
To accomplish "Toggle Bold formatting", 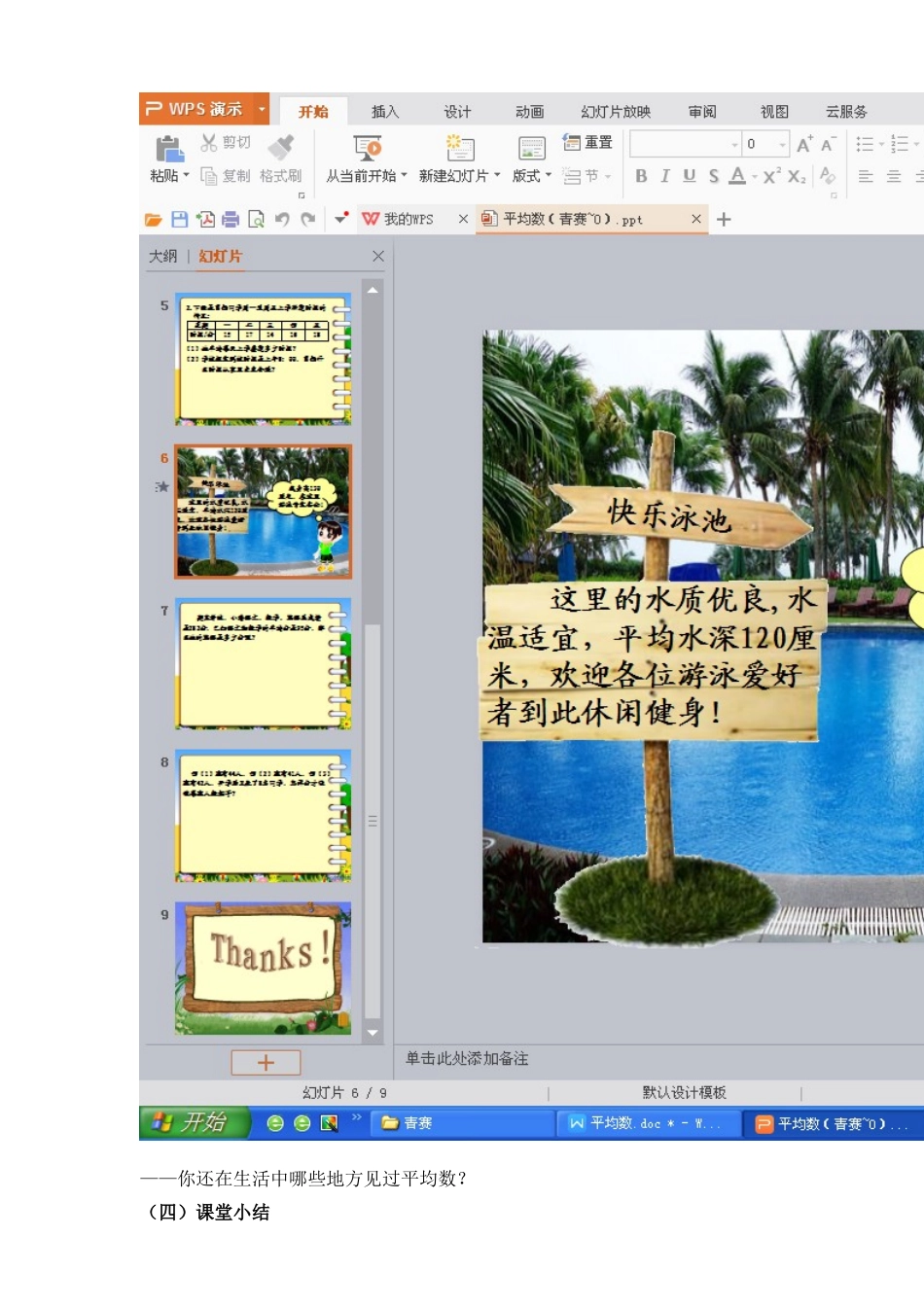I will coord(641,176).
